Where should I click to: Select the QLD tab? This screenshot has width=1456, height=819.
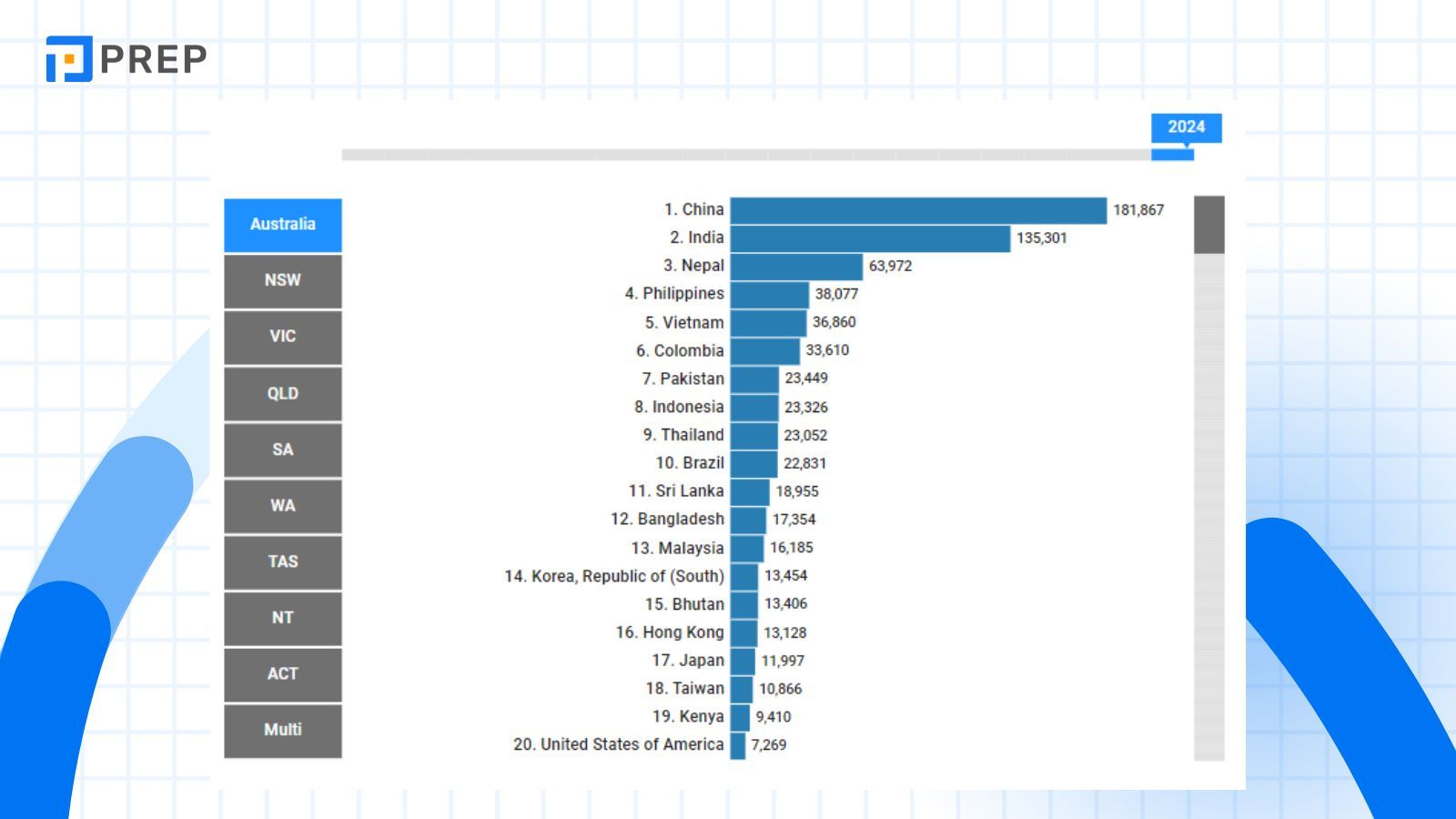[x=283, y=394]
